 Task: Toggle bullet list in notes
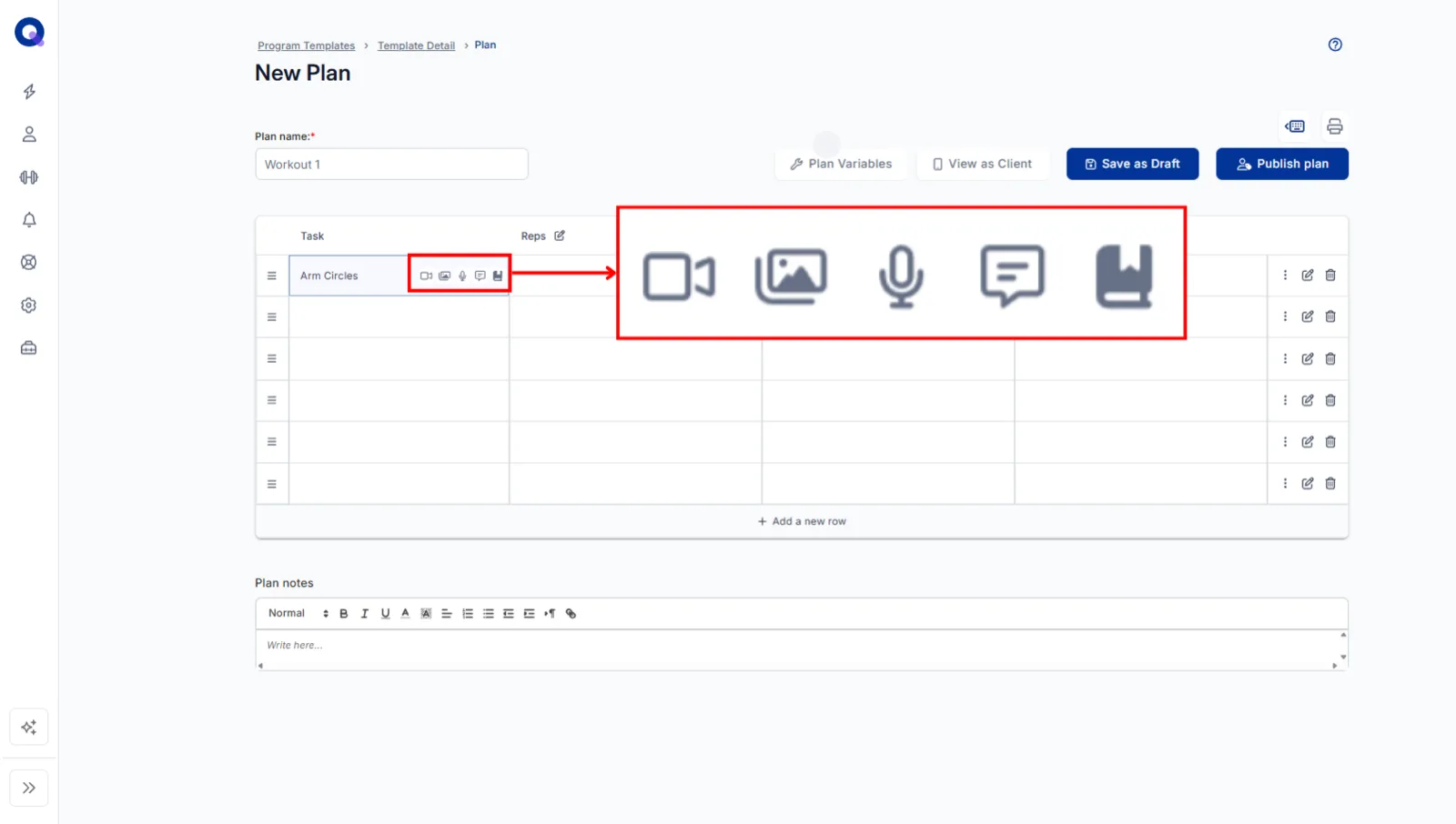[x=488, y=614]
